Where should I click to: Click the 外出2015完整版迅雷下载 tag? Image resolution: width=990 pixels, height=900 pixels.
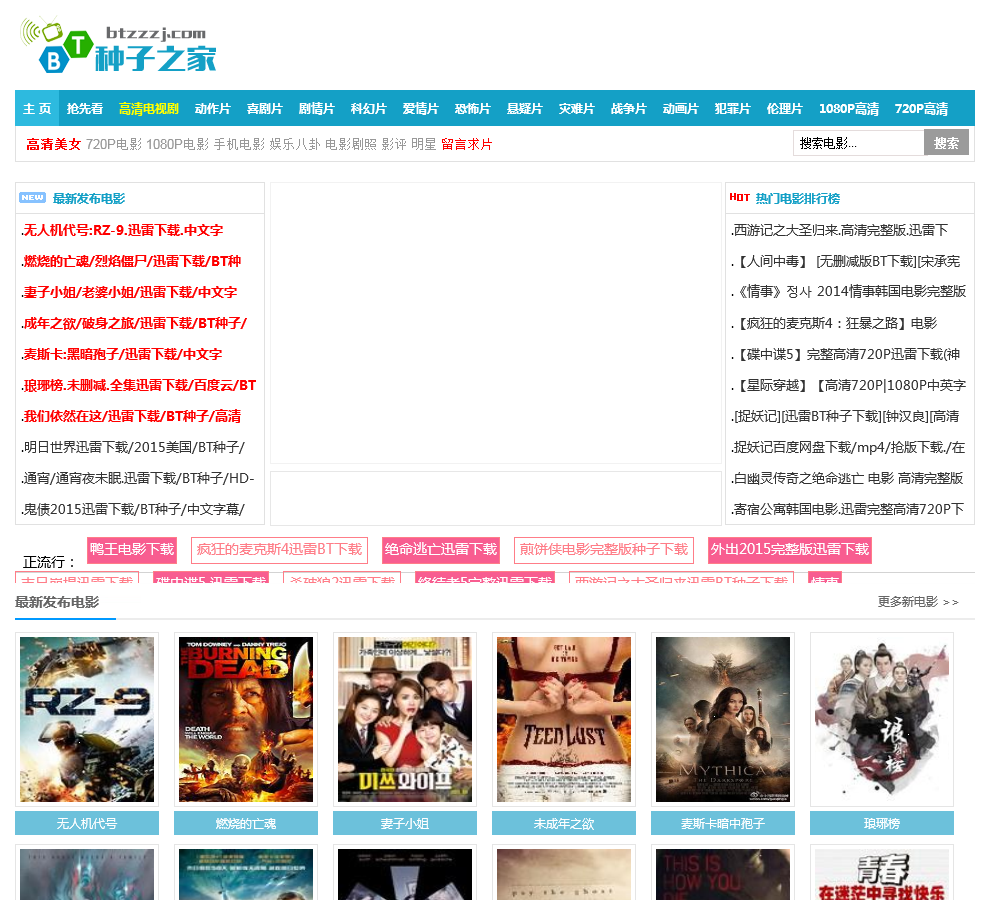coord(790,549)
